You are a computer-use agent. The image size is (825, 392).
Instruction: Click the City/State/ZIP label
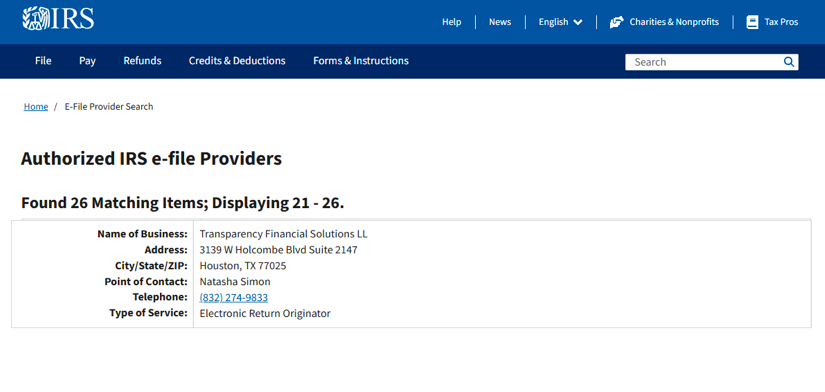point(152,266)
